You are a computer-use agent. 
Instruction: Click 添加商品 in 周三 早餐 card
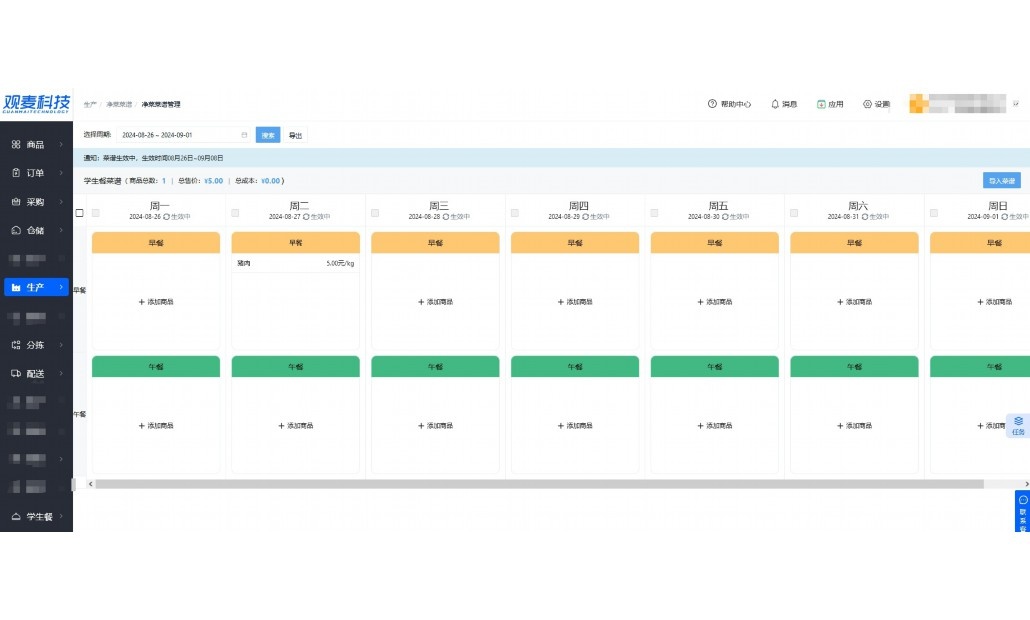coord(435,302)
